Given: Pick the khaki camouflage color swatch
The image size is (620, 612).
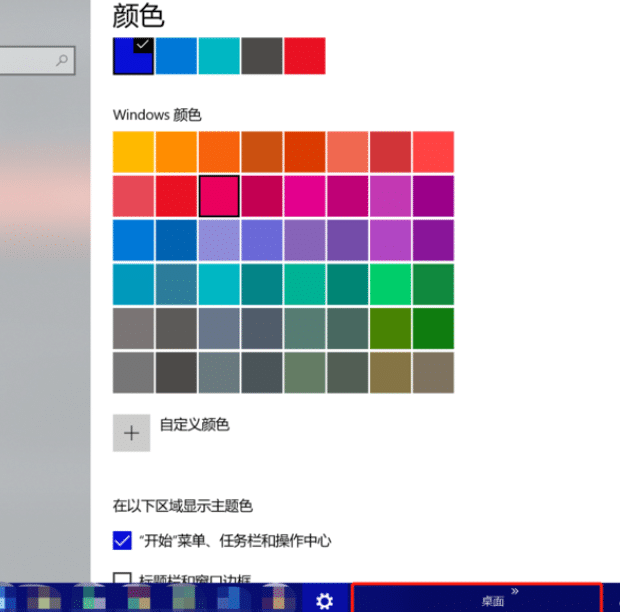Looking at the screenshot, I should pos(391,372).
